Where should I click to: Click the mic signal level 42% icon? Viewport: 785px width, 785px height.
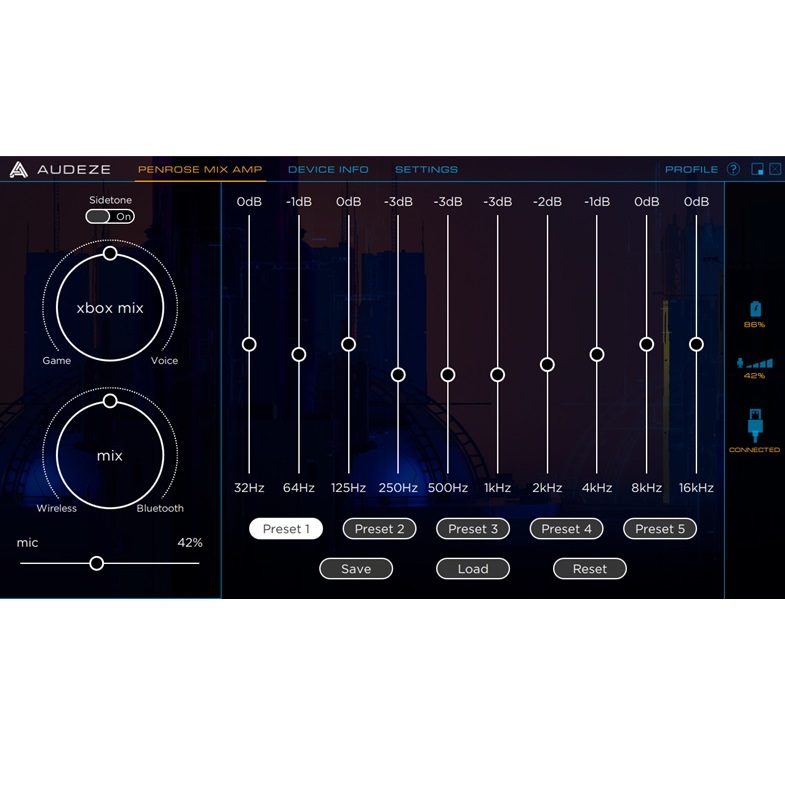pos(754,362)
